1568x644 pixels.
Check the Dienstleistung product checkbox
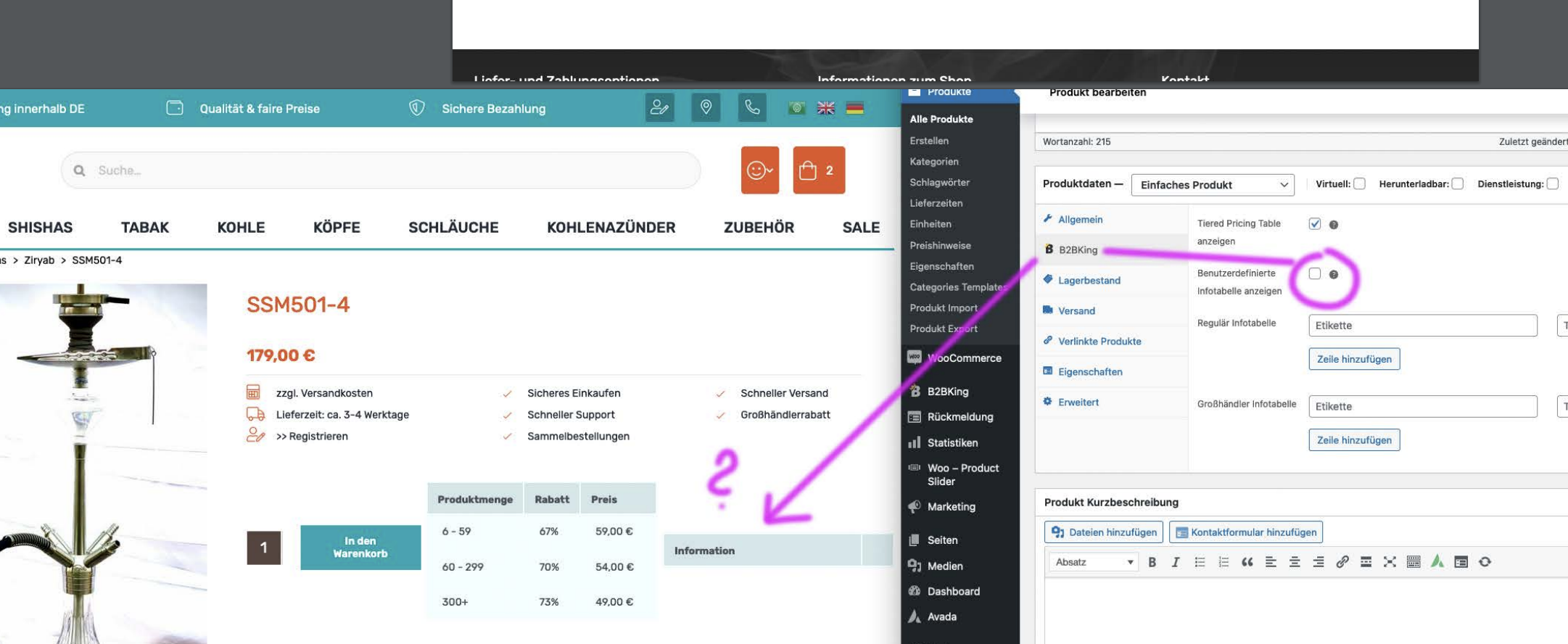point(1553,183)
